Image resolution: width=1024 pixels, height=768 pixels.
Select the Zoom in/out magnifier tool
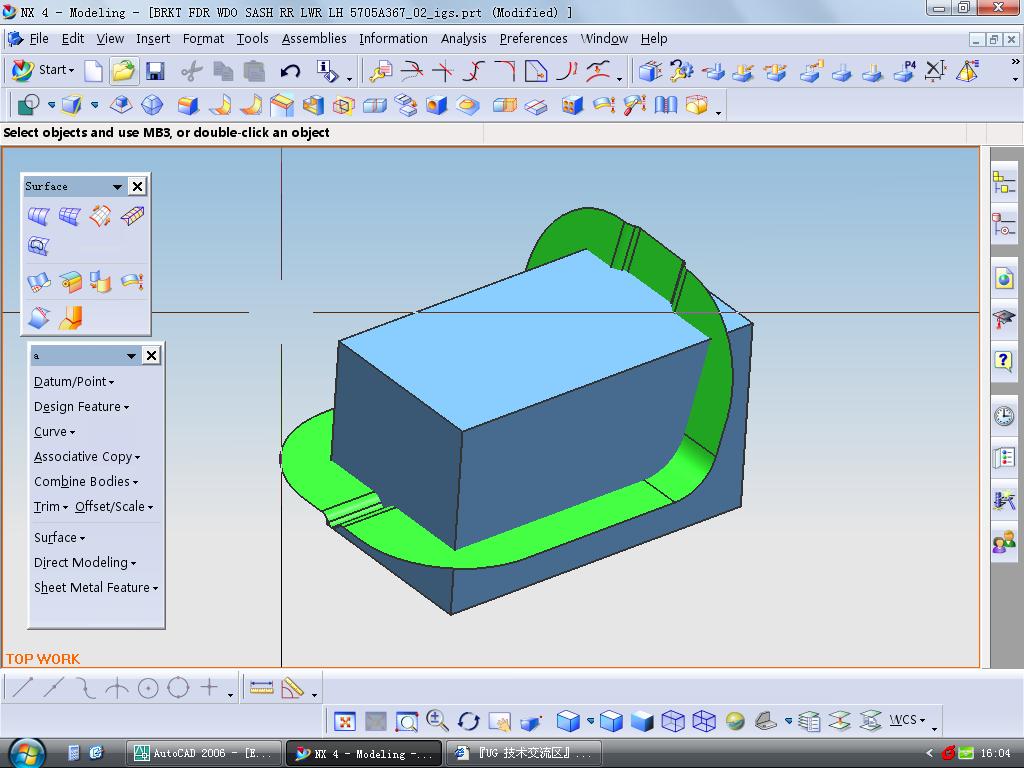click(x=437, y=721)
